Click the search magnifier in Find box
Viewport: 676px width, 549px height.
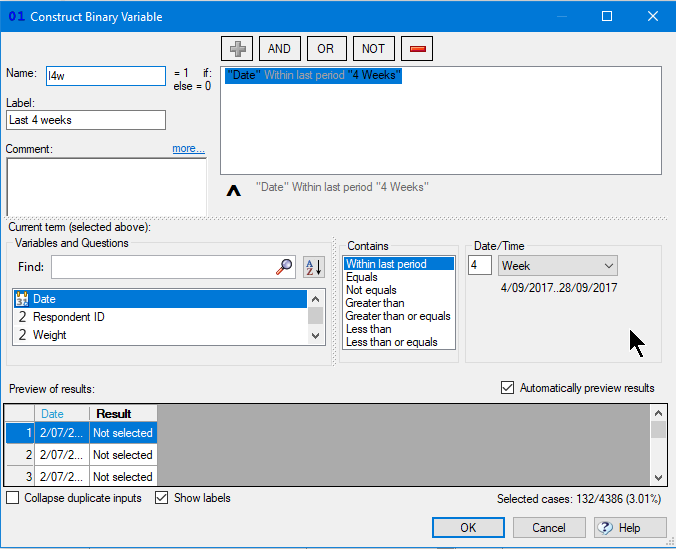click(284, 267)
